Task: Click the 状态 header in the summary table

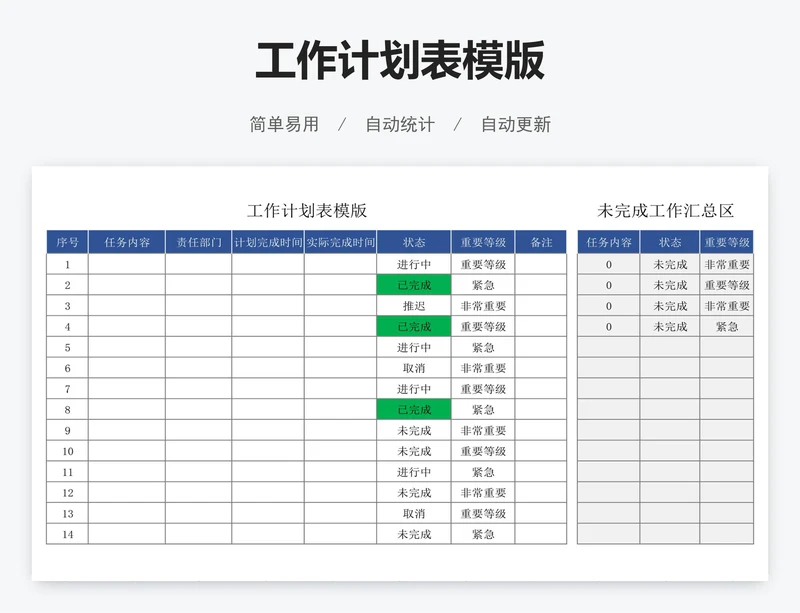Action: pos(670,242)
